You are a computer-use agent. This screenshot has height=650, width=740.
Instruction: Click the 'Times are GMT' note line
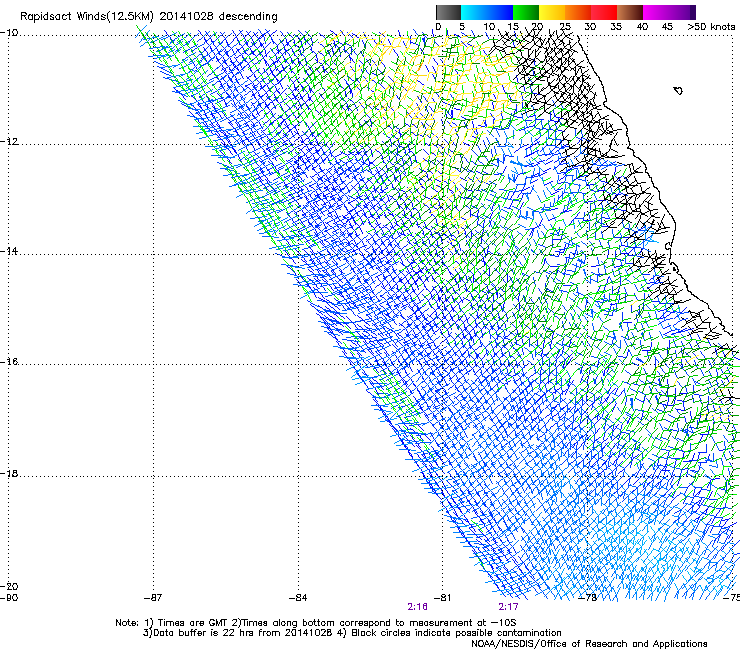coord(316,623)
